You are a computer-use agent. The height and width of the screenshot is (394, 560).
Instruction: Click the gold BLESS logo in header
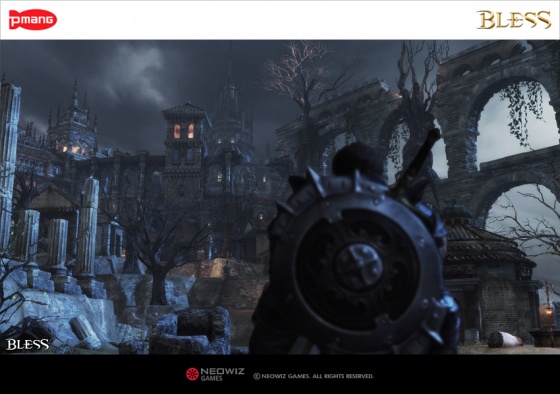(x=514, y=20)
